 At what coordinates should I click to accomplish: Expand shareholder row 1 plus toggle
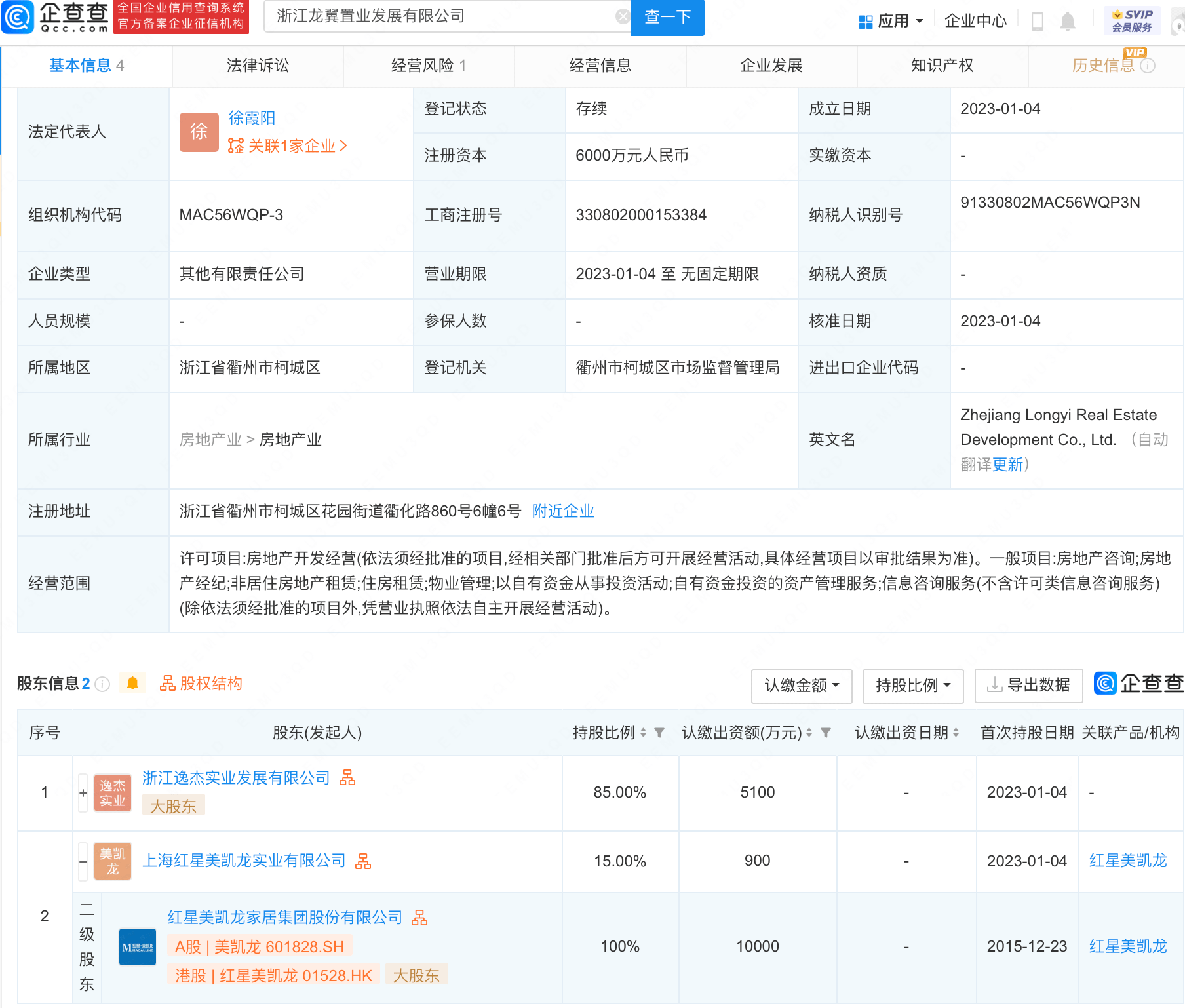(83, 793)
